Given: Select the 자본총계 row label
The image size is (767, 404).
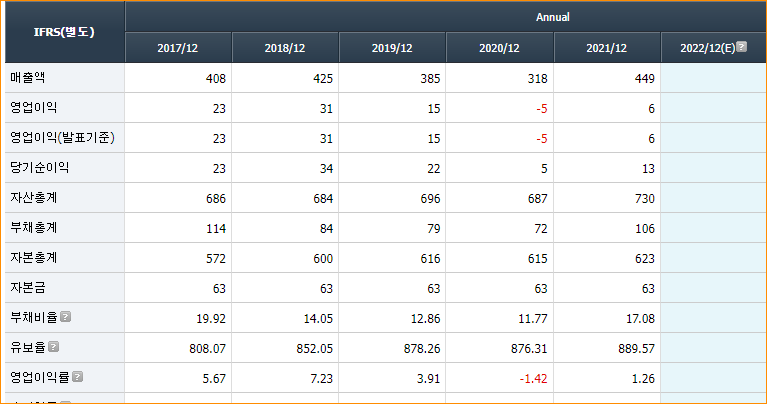Looking at the screenshot, I should pos(34,258).
